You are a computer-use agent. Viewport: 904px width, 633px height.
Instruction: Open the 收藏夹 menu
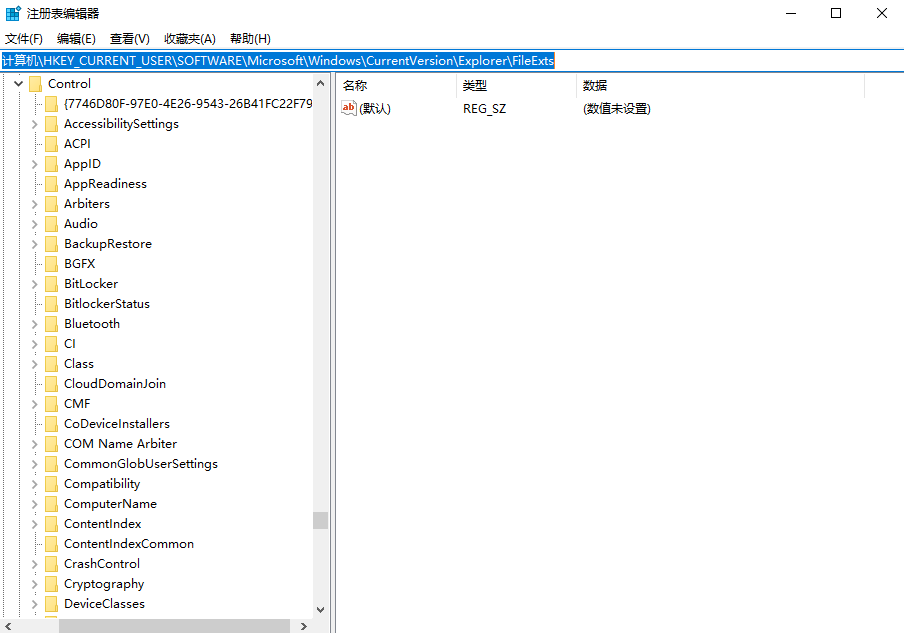(189, 38)
